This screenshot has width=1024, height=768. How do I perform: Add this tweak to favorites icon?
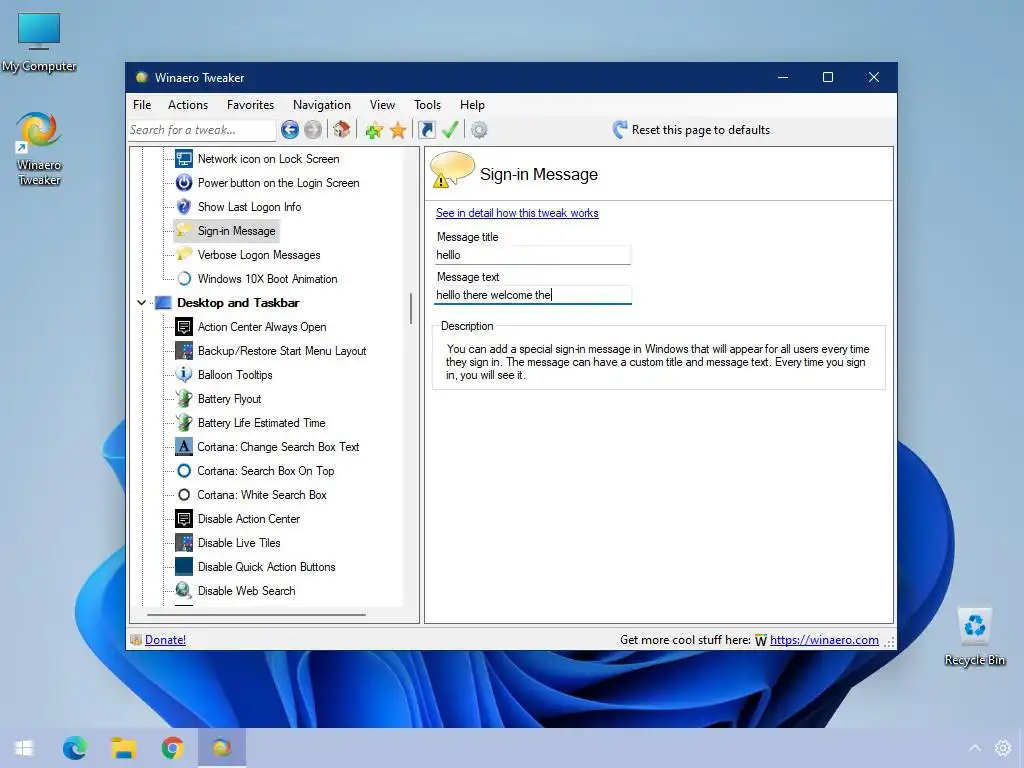(374, 131)
